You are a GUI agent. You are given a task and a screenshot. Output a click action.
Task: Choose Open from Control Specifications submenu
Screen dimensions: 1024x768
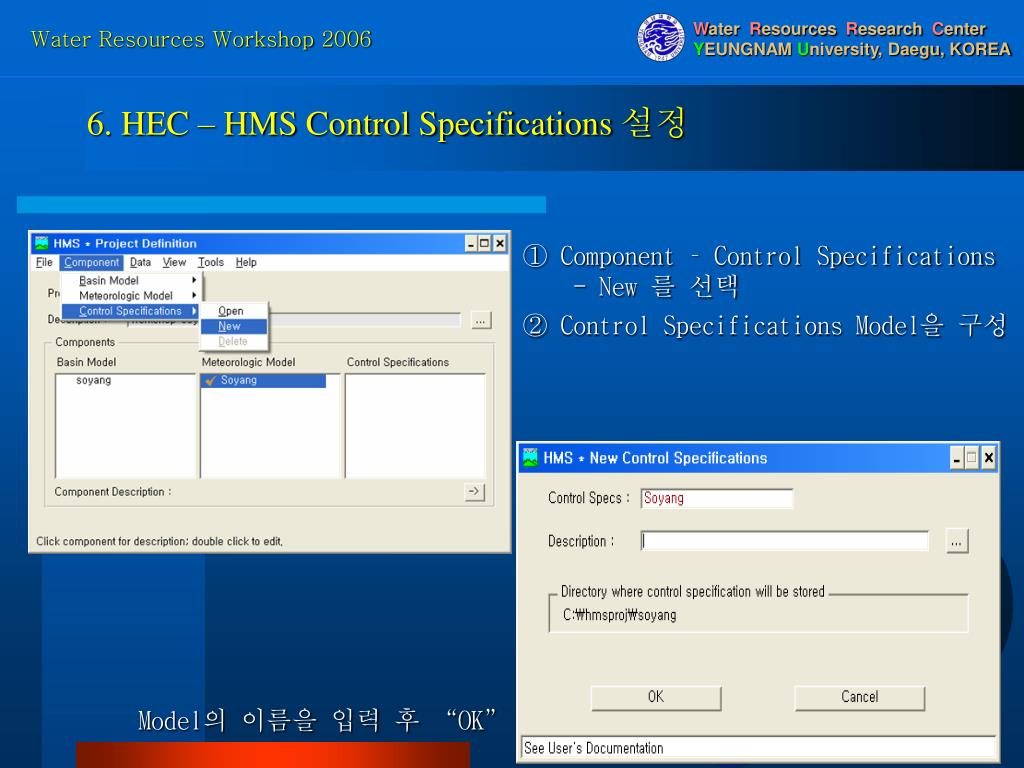click(233, 311)
